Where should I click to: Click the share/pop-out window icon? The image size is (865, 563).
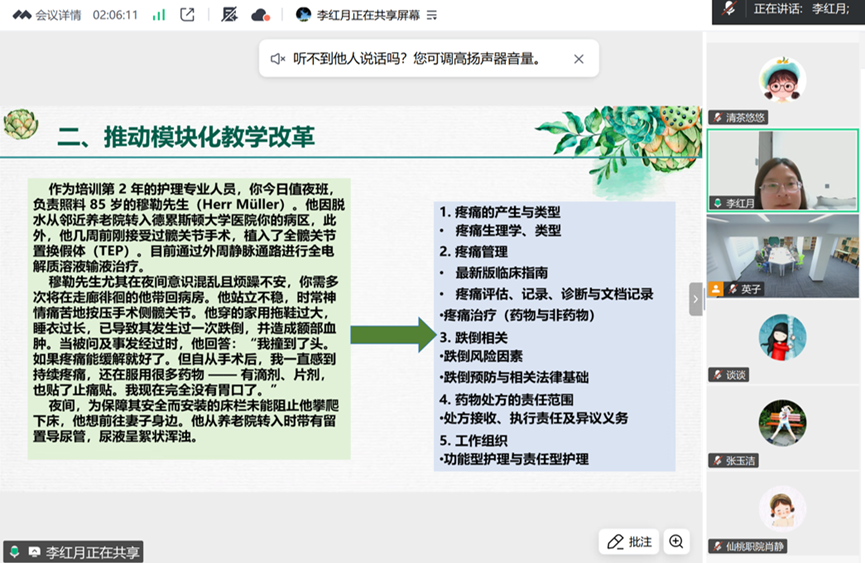187,15
